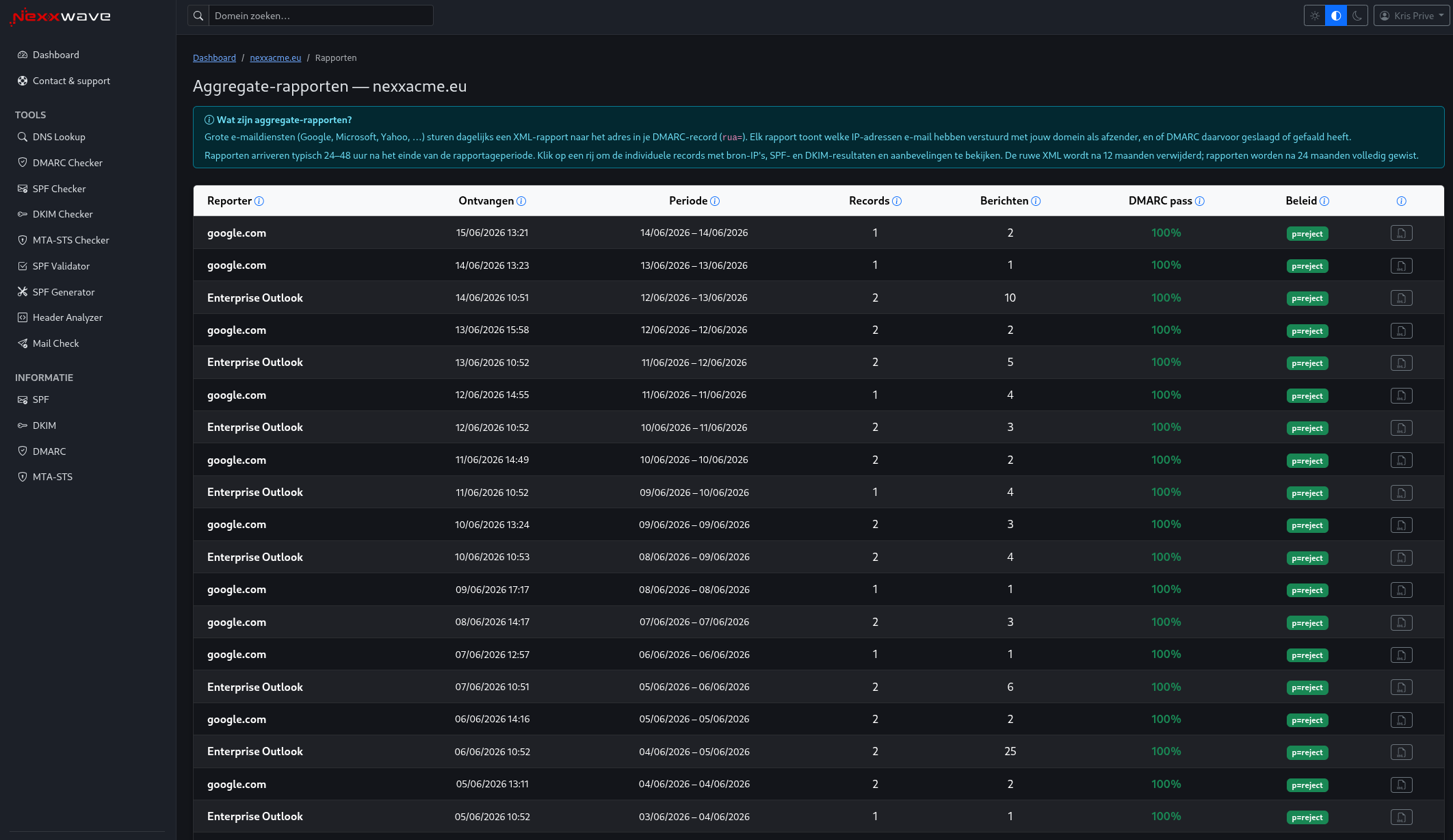The height and width of the screenshot is (840, 1453).
Task: Download XML for first google.com report
Action: pyautogui.click(x=1401, y=233)
